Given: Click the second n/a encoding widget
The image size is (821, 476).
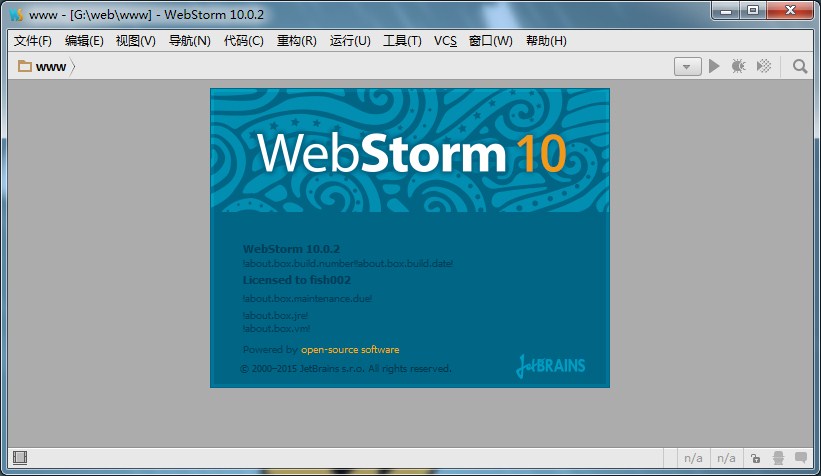Looking at the screenshot, I should point(726,458).
